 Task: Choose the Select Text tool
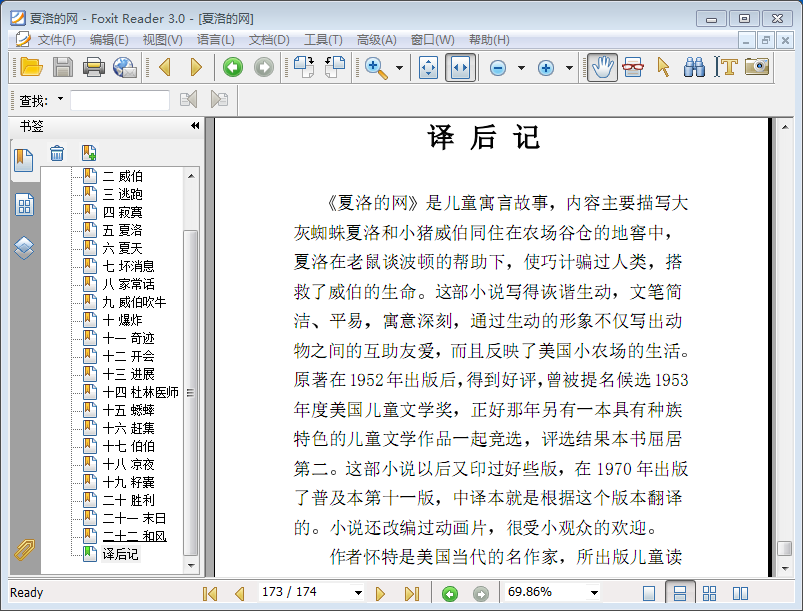(726, 67)
